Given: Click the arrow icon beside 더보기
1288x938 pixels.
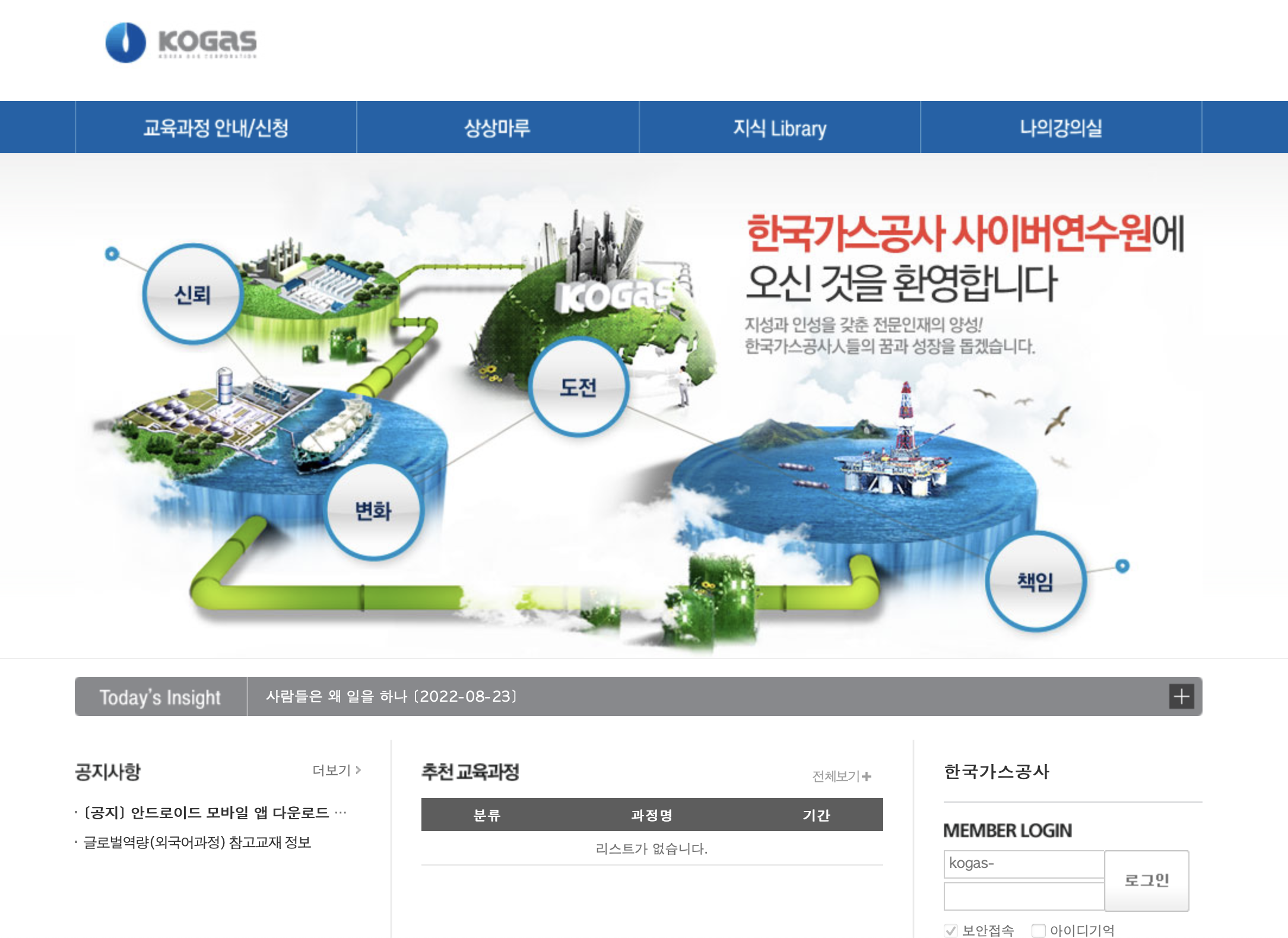Looking at the screenshot, I should point(357,769).
